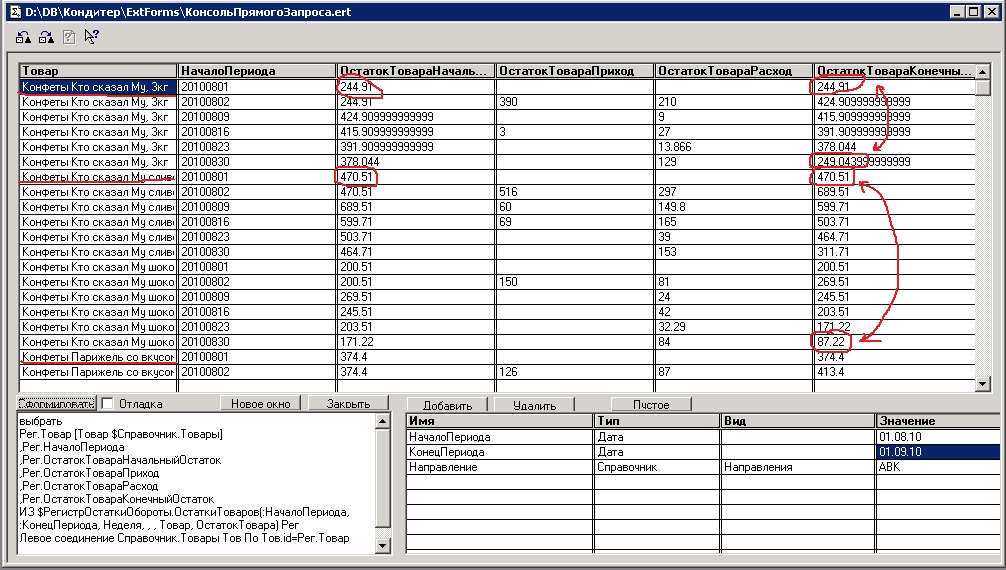The image size is (1006, 570).
Task: Click the ОстатокТовараПриход column header
Action: click(575, 71)
